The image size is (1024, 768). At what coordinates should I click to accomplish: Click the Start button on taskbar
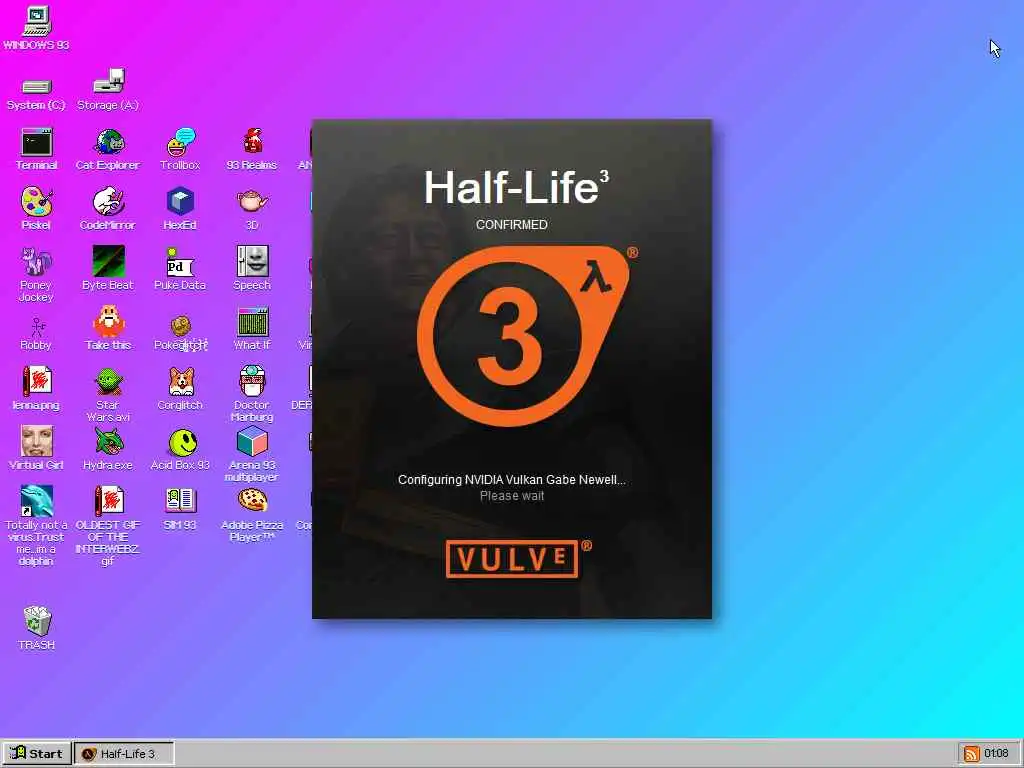coord(37,754)
